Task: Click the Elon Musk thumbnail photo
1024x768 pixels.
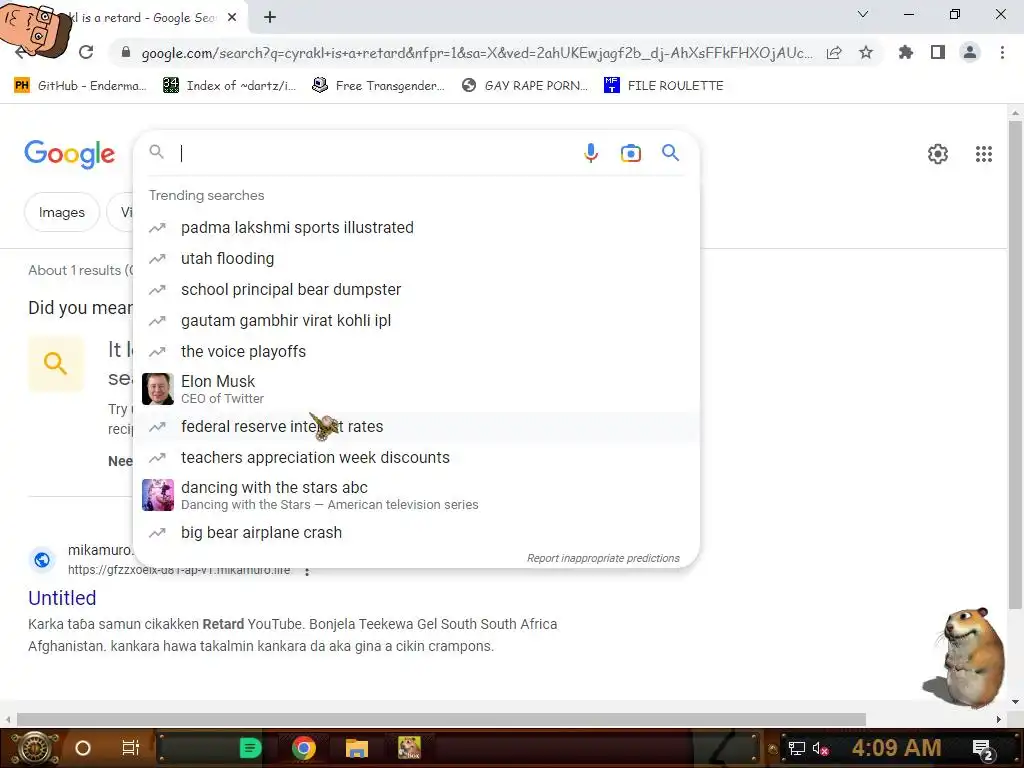Action: point(157,389)
